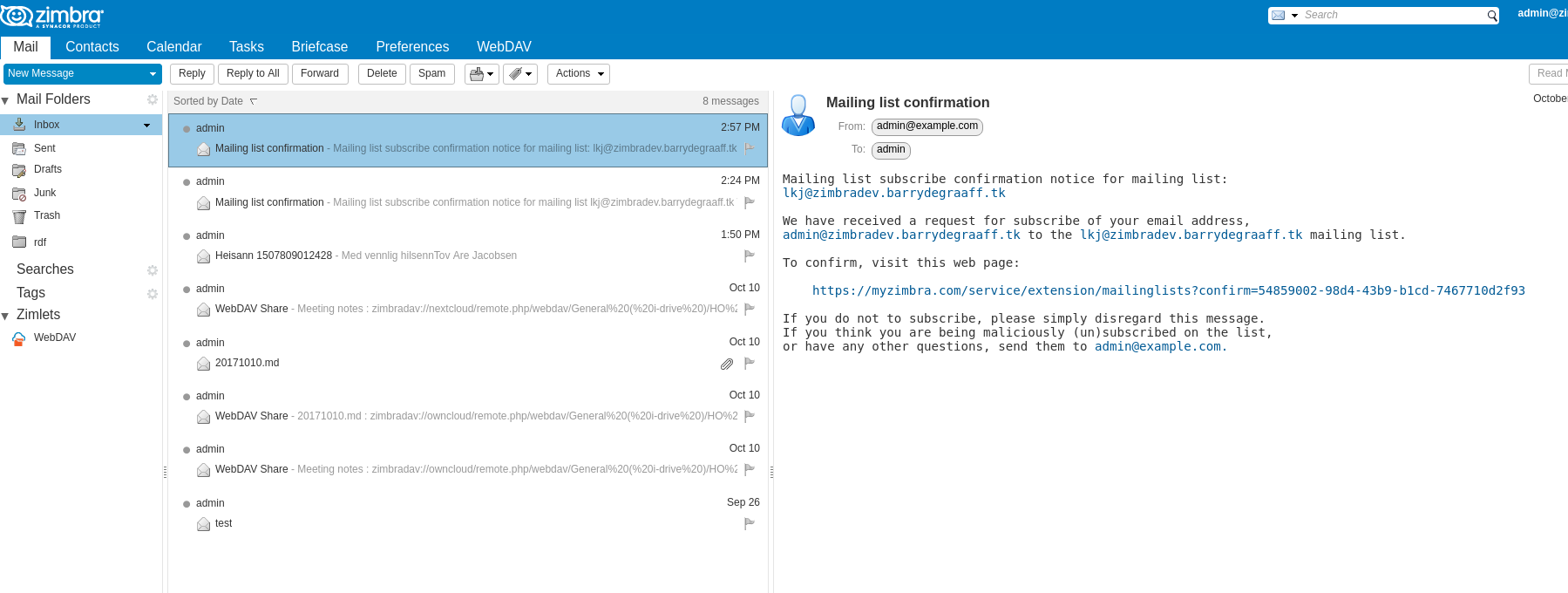Click the search magnifier icon
Image resolution: width=1568 pixels, height=593 pixels.
point(1492,16)
